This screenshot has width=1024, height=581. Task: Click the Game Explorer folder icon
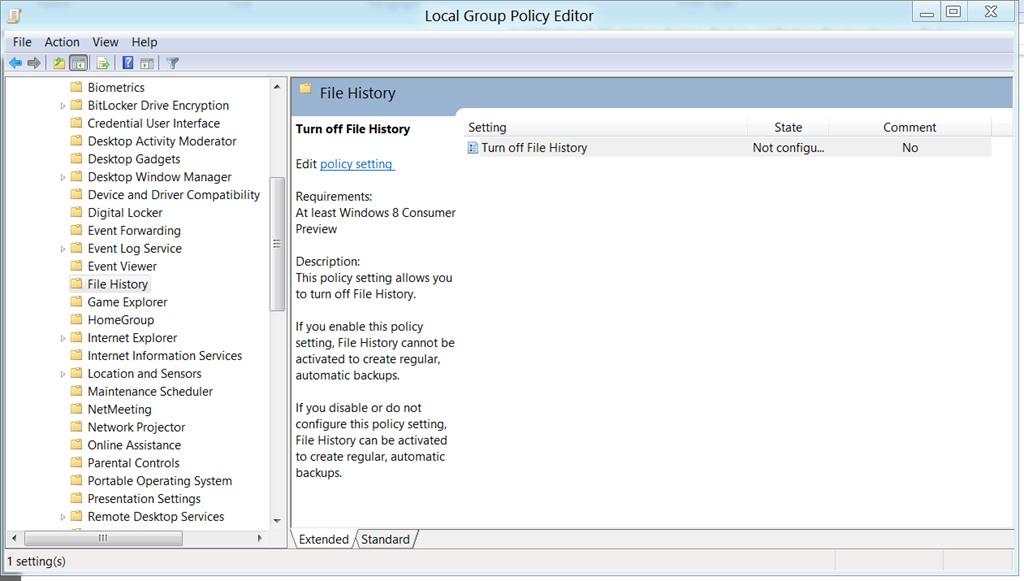click(76, 302)
